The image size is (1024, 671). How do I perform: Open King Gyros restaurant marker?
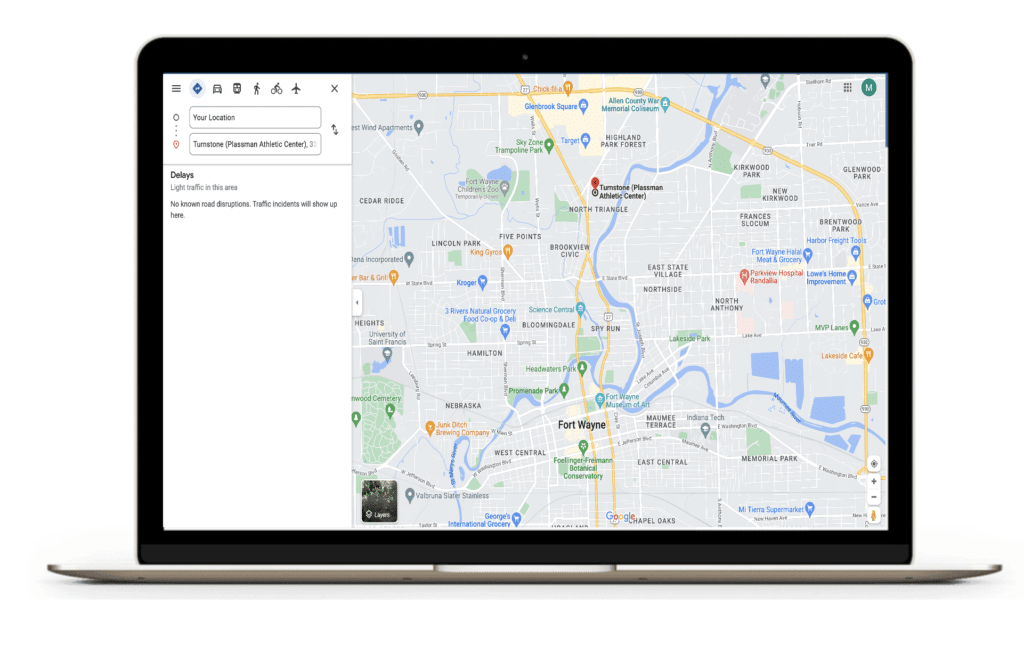tap(508, 252)
